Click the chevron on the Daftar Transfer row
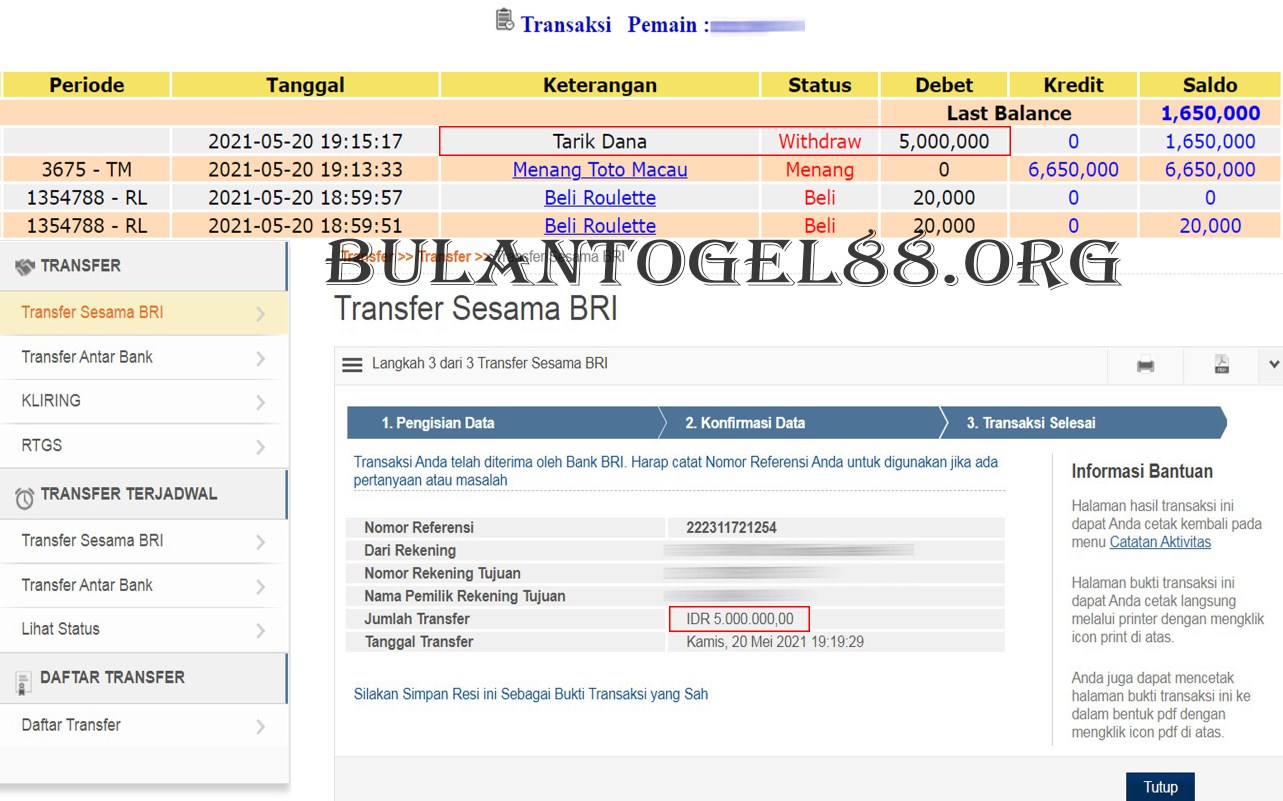Image resolution: width=1283 pixels, height=801 pixels. 260,727
